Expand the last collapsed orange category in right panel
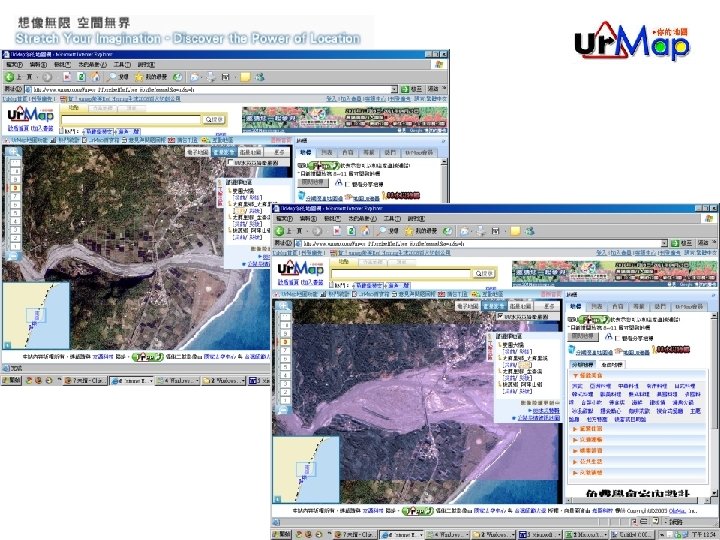 575,472
